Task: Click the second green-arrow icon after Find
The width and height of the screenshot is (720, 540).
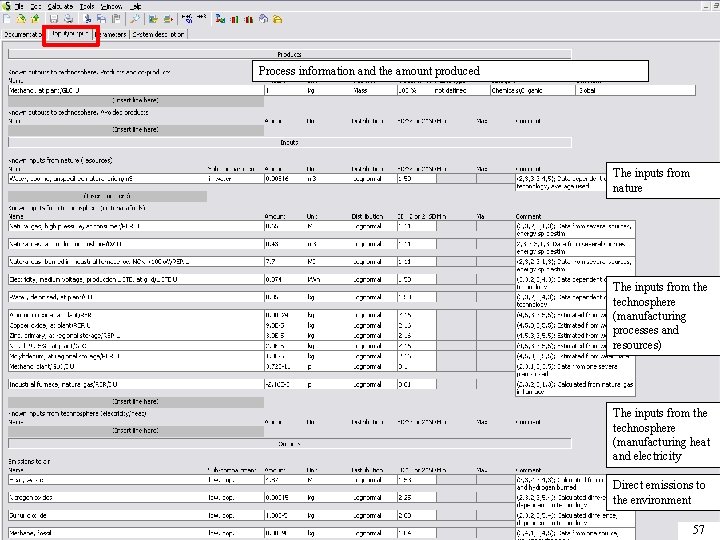Action: [169, 19]
